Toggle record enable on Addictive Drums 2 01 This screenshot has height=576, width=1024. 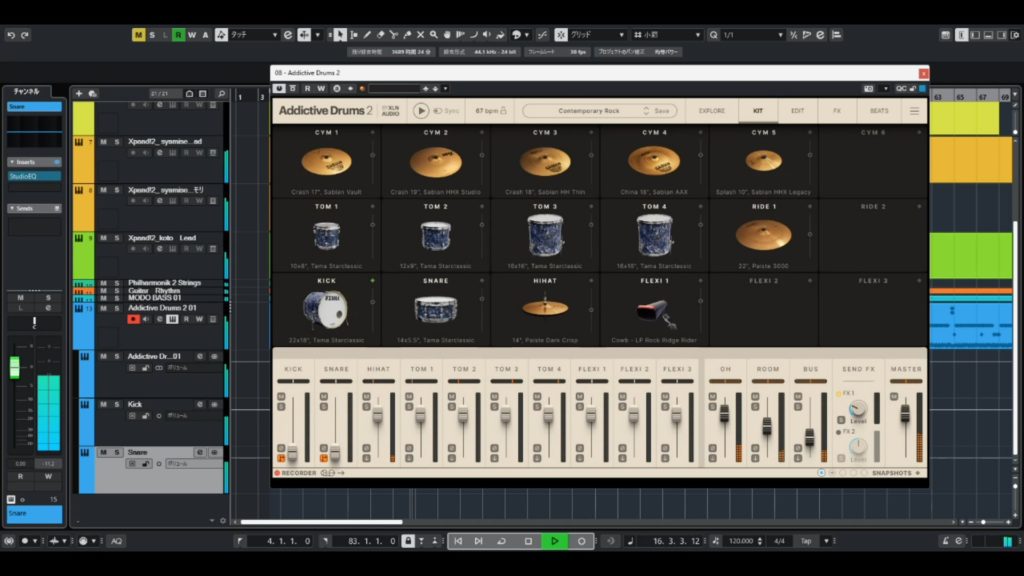133,320
